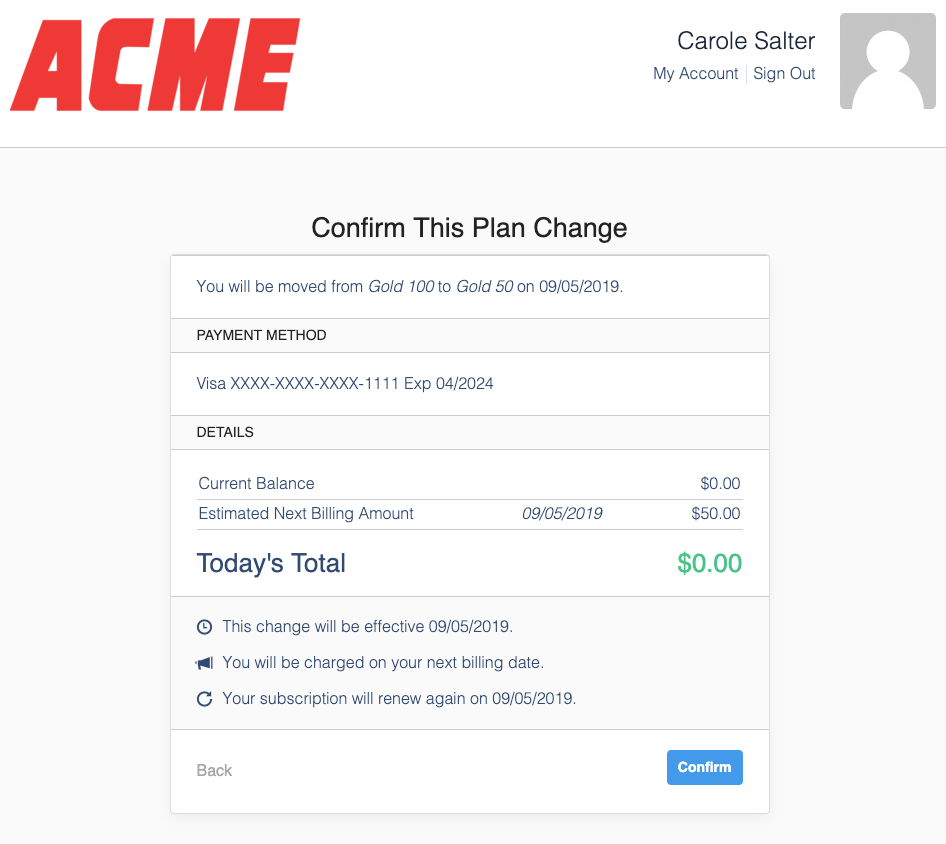Click the user name Carole Salter

pos(745,41)
